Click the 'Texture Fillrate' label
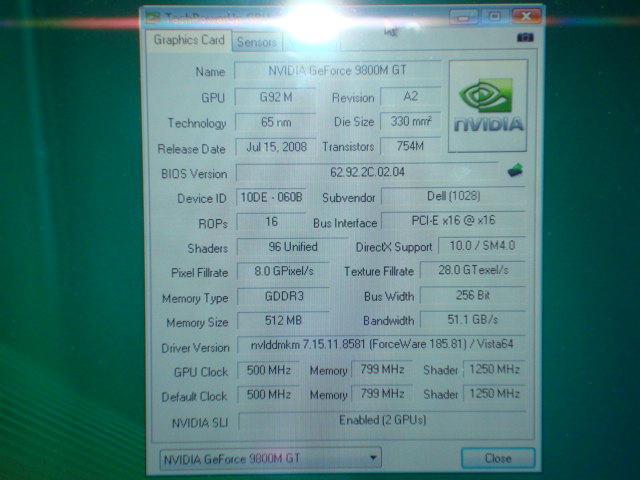 [x=379, y=271]
